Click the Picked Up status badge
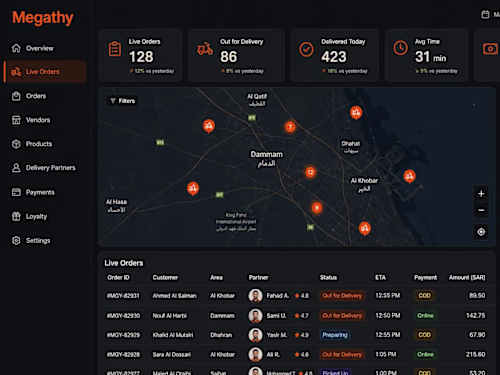500x375 pixels. tap(335, 372)
